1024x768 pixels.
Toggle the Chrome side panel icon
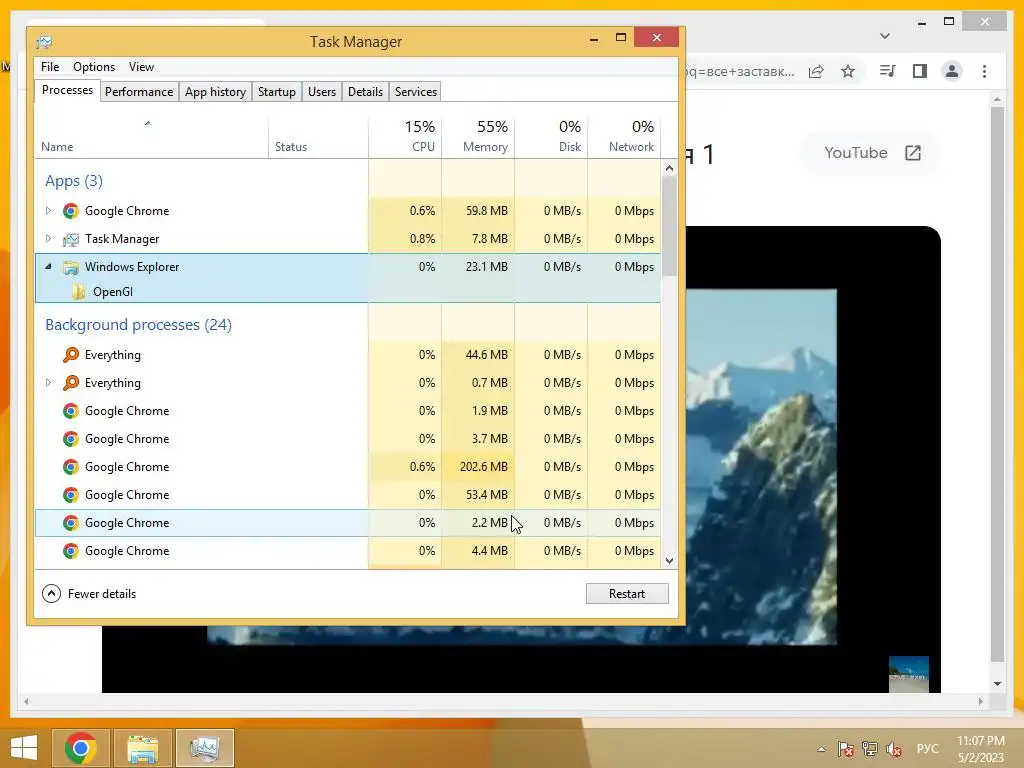[x=920, y=71]
